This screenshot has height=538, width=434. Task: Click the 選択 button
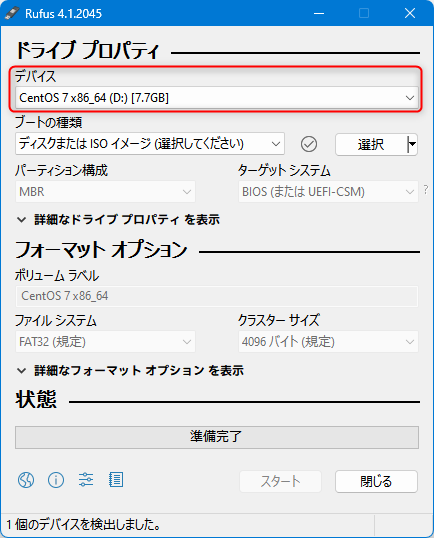point(371,144)
